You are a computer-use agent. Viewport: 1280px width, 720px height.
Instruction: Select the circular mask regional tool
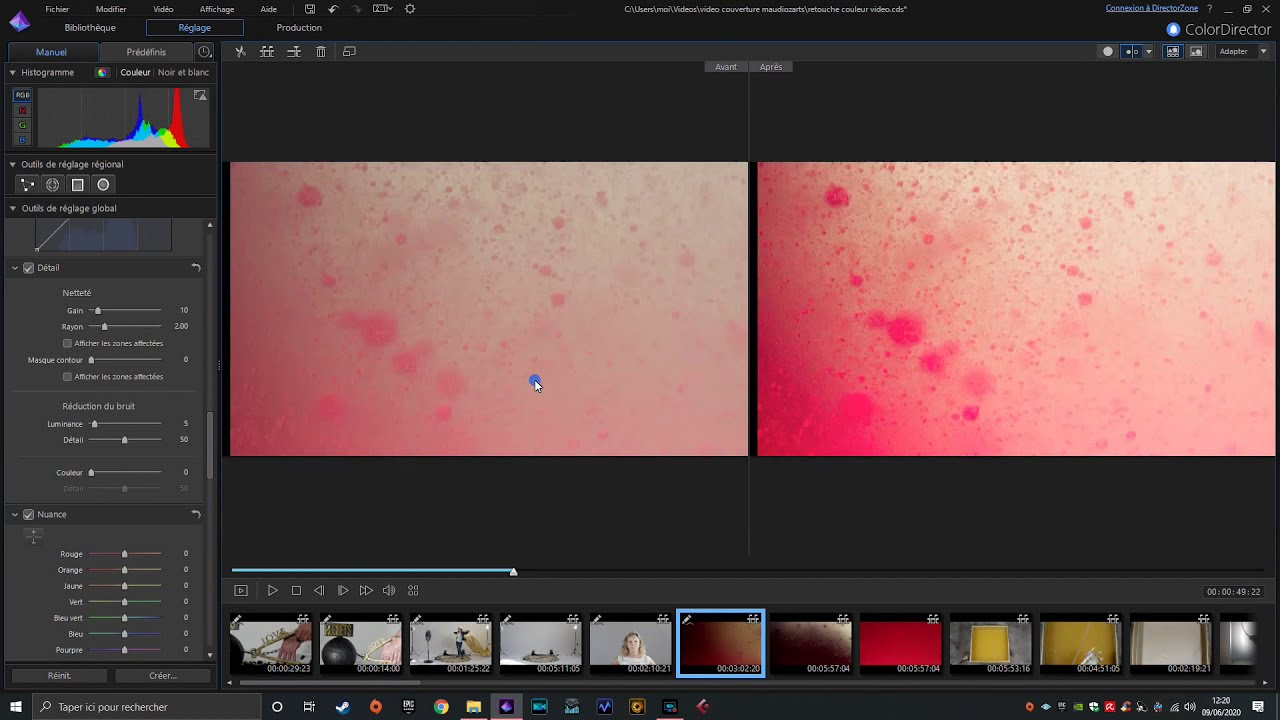103,185
